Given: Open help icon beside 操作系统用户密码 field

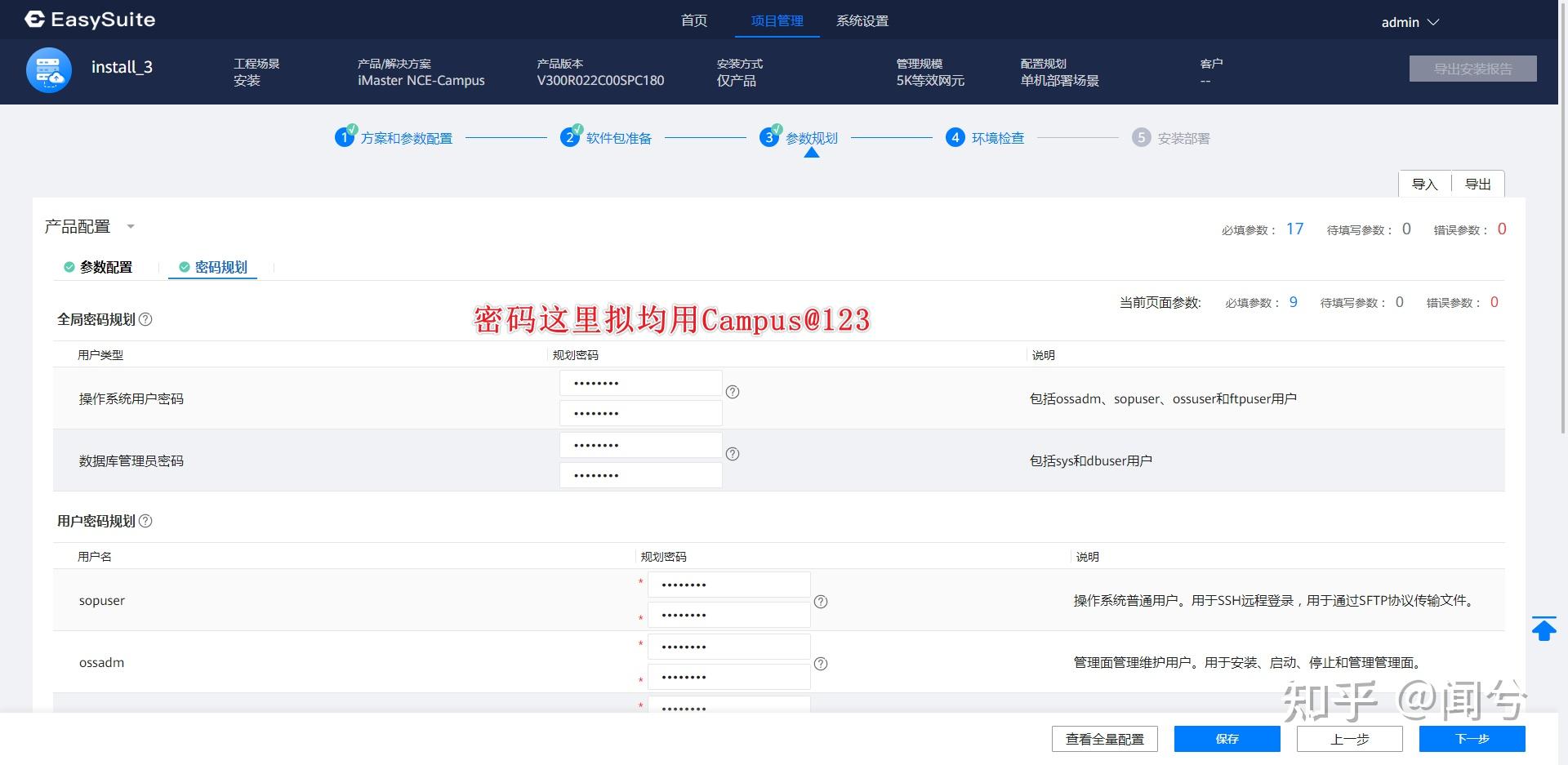Looking at the screenshot, I should click(733, 392).
